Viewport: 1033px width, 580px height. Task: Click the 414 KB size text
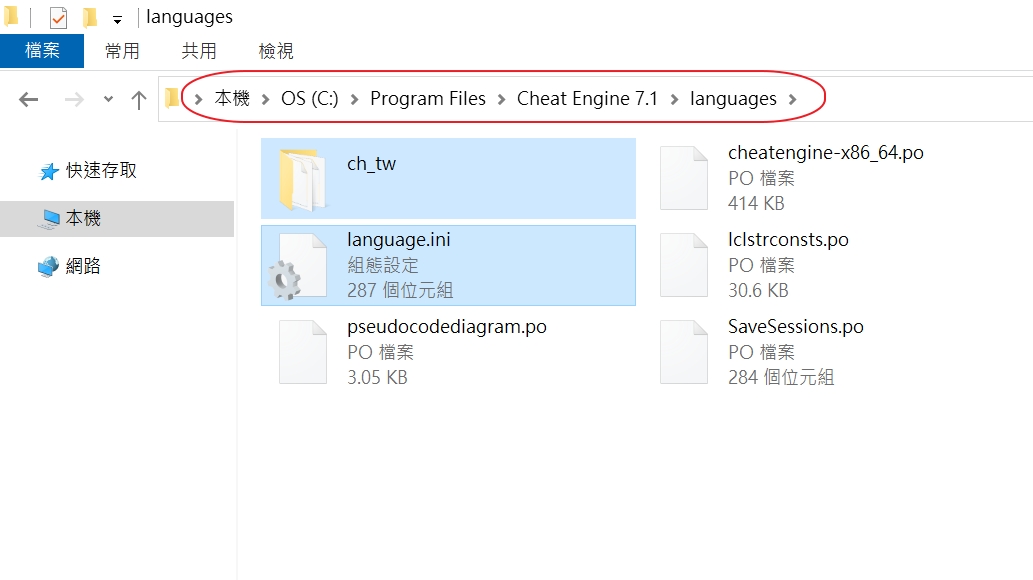pos(756,203)
